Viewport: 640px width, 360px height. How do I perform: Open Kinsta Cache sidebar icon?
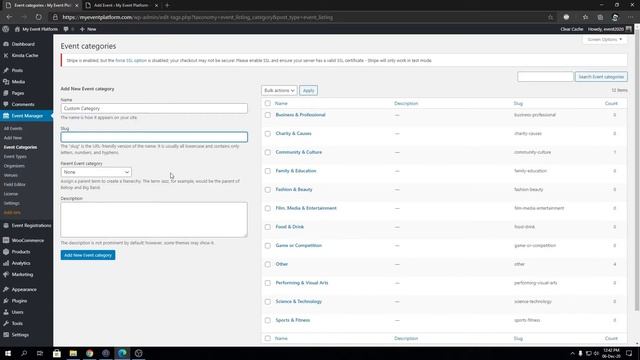coord(6,56)
